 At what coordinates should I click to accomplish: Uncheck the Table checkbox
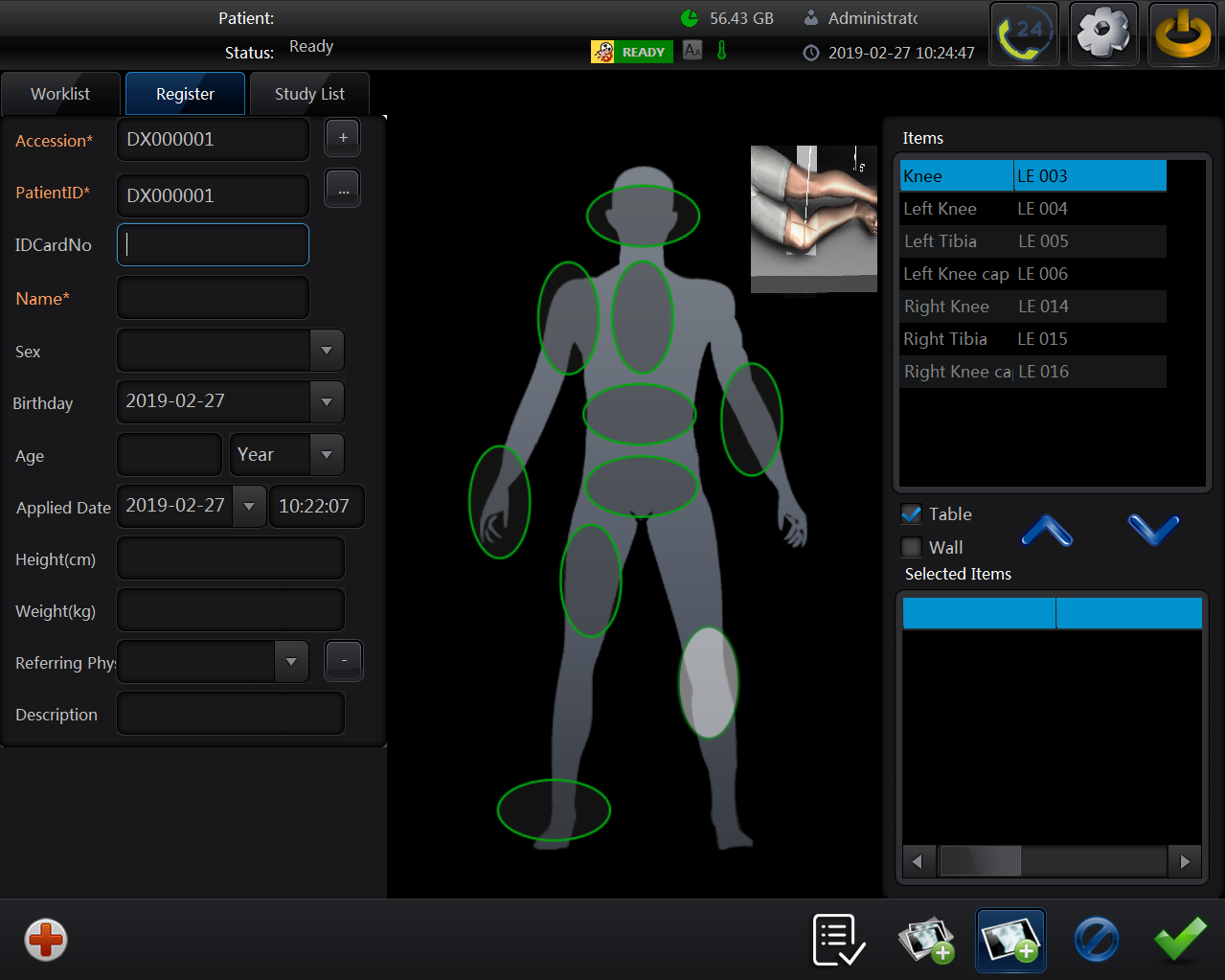tap(912, 514)
